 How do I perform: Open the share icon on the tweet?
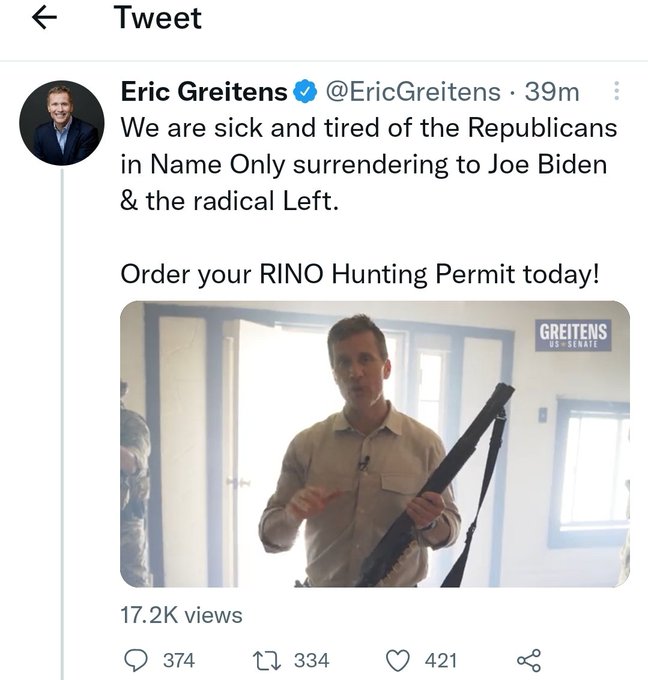(x=527, y=660)
